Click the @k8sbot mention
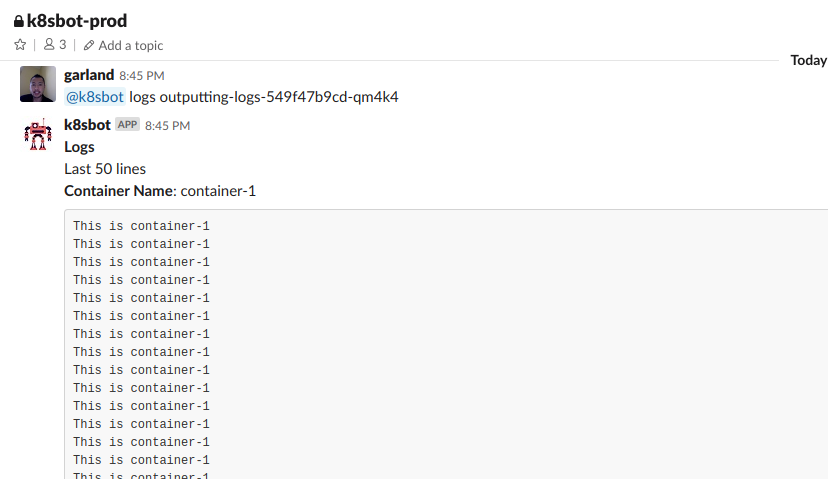Screen dimensions: 828x479 click(x=95, y=97)
